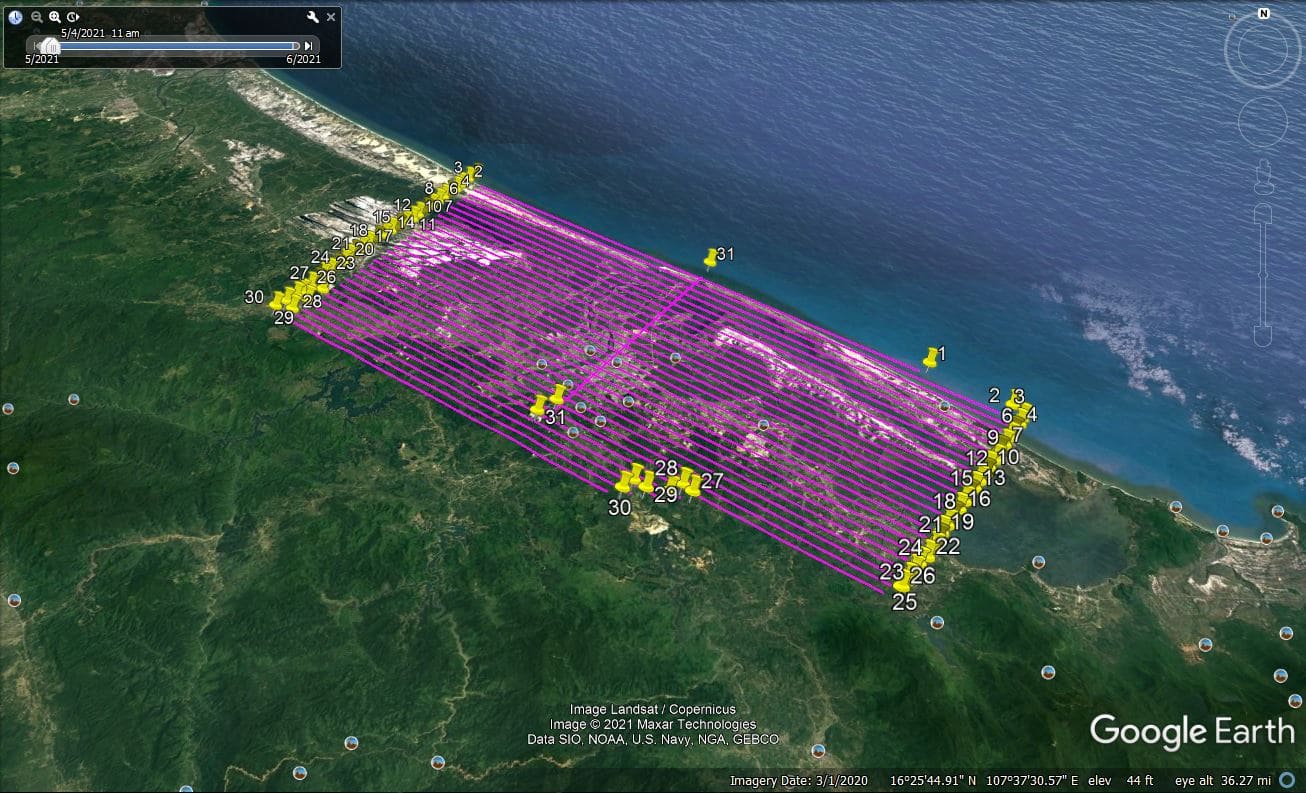Close the time slider panel
Viewport: 1306px width, 793px height.
tap(331, 17)
